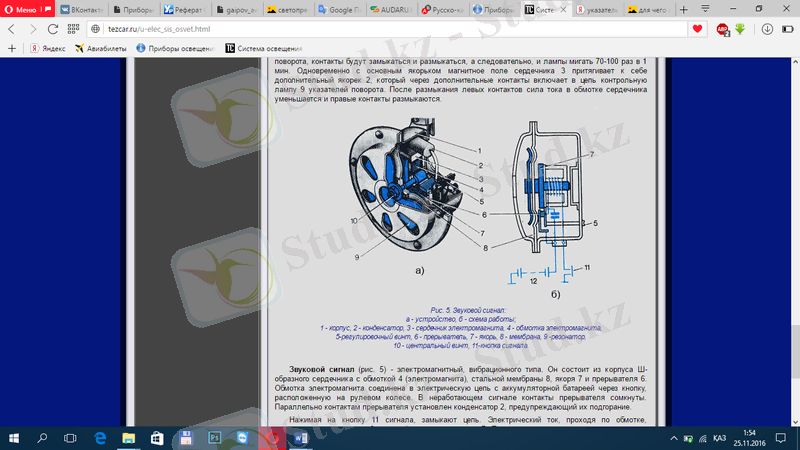This screenshot has height=450, width=800.
Task: Click the bold Звуковой сигнал heading text
Action: pyautogui.click(x=321, y=369)
